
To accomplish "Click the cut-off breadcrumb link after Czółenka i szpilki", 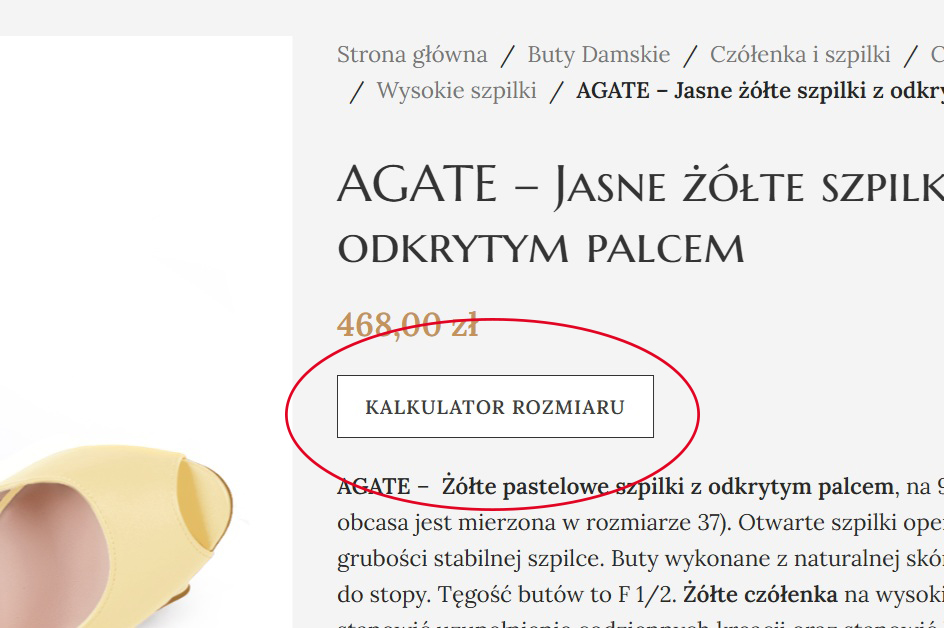I will coord(937,55).
